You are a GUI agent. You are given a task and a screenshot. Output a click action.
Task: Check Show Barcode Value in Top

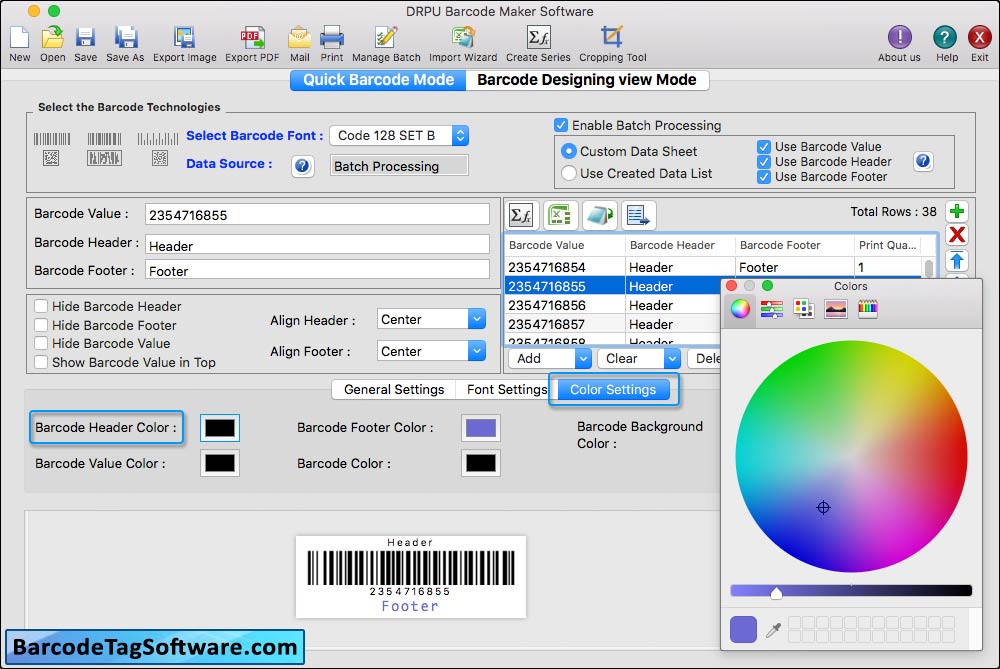click(41, 362)
